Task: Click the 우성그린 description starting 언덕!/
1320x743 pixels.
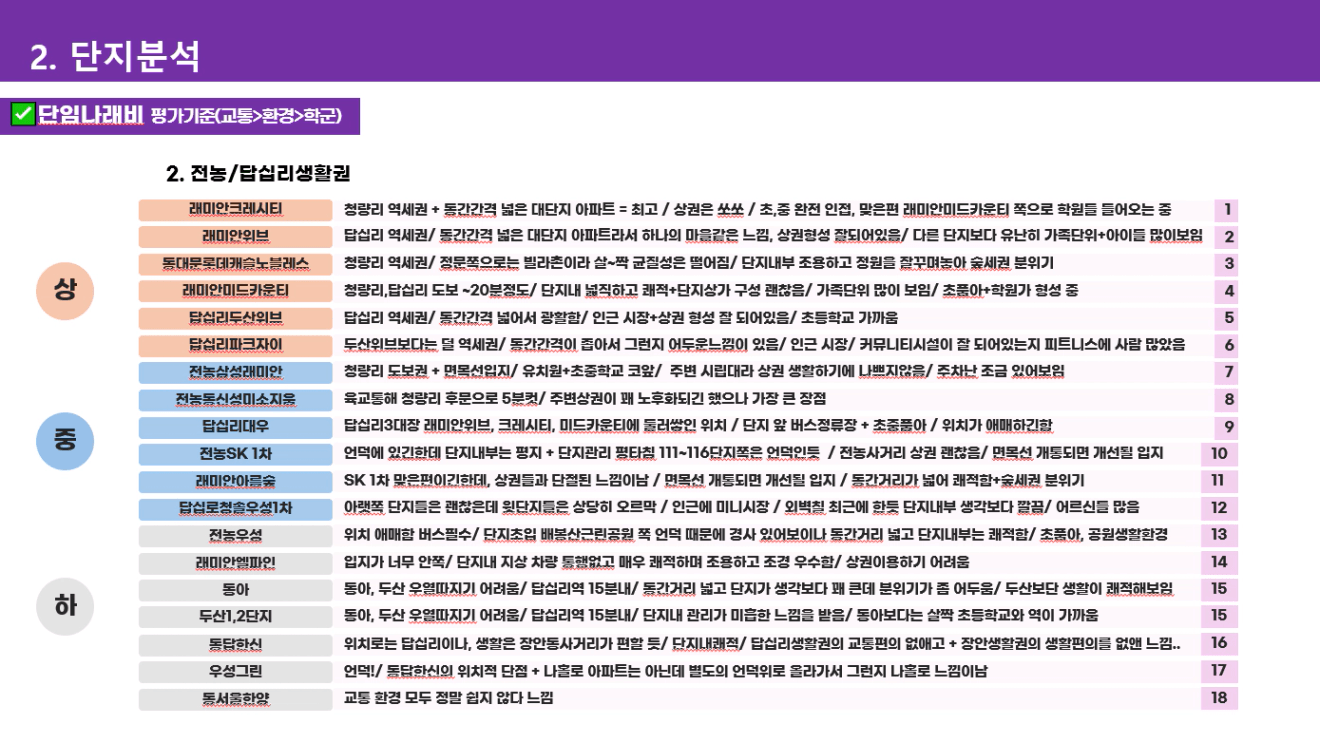Action: point(665,671)
